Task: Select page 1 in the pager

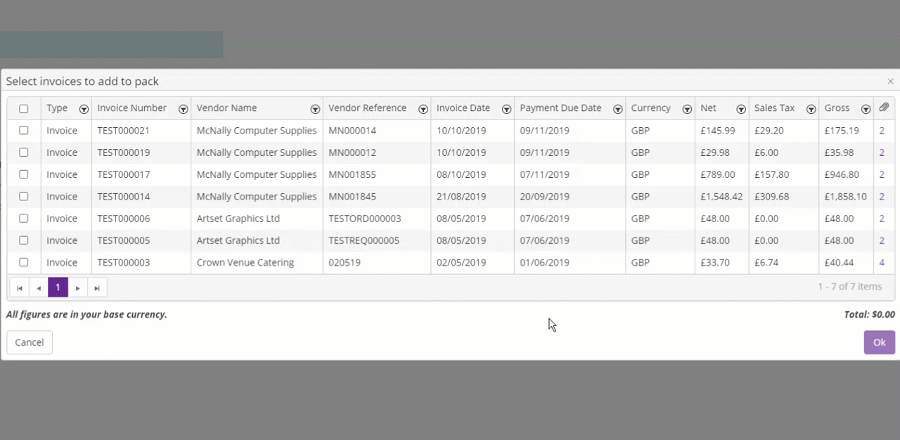Action: coord(58,287)
